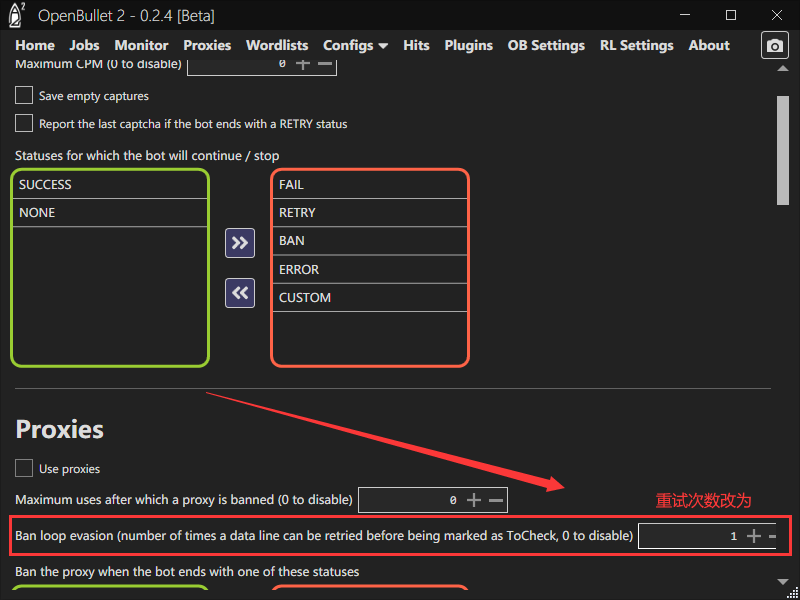The height and width of the screenshot is (600, 800).
Task: Go to the RL Settings page
Action: 636,45
